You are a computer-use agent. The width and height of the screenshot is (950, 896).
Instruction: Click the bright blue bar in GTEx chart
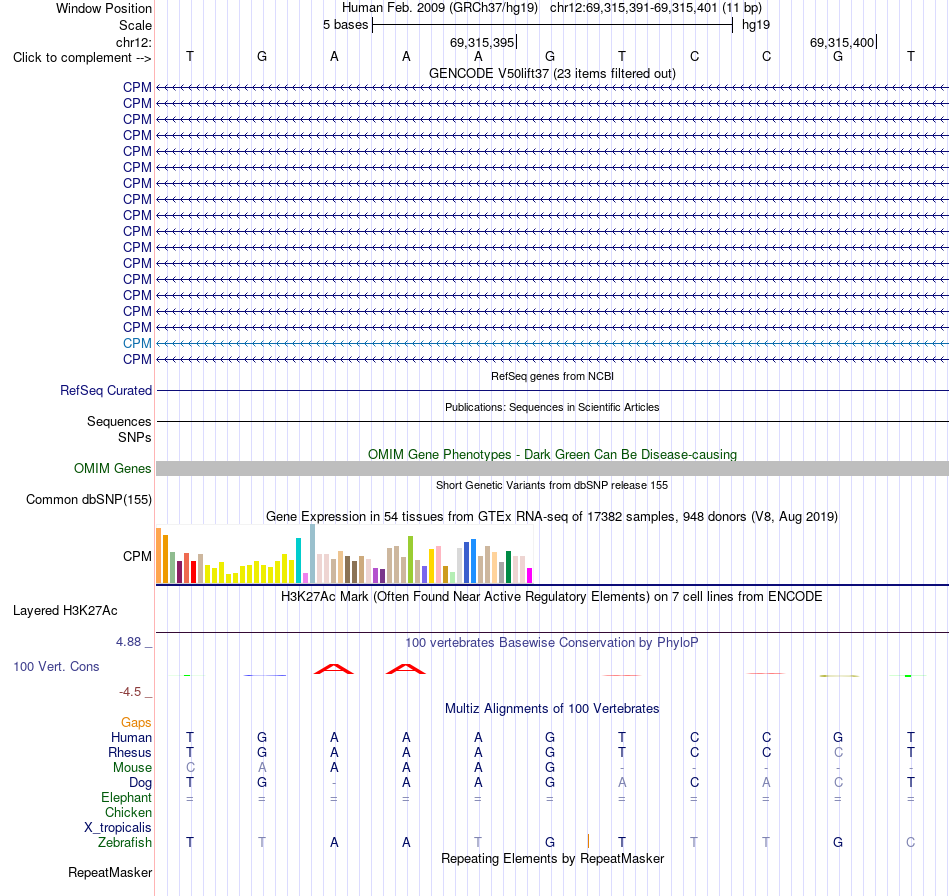pyautogui.click(x=473, y=562)
